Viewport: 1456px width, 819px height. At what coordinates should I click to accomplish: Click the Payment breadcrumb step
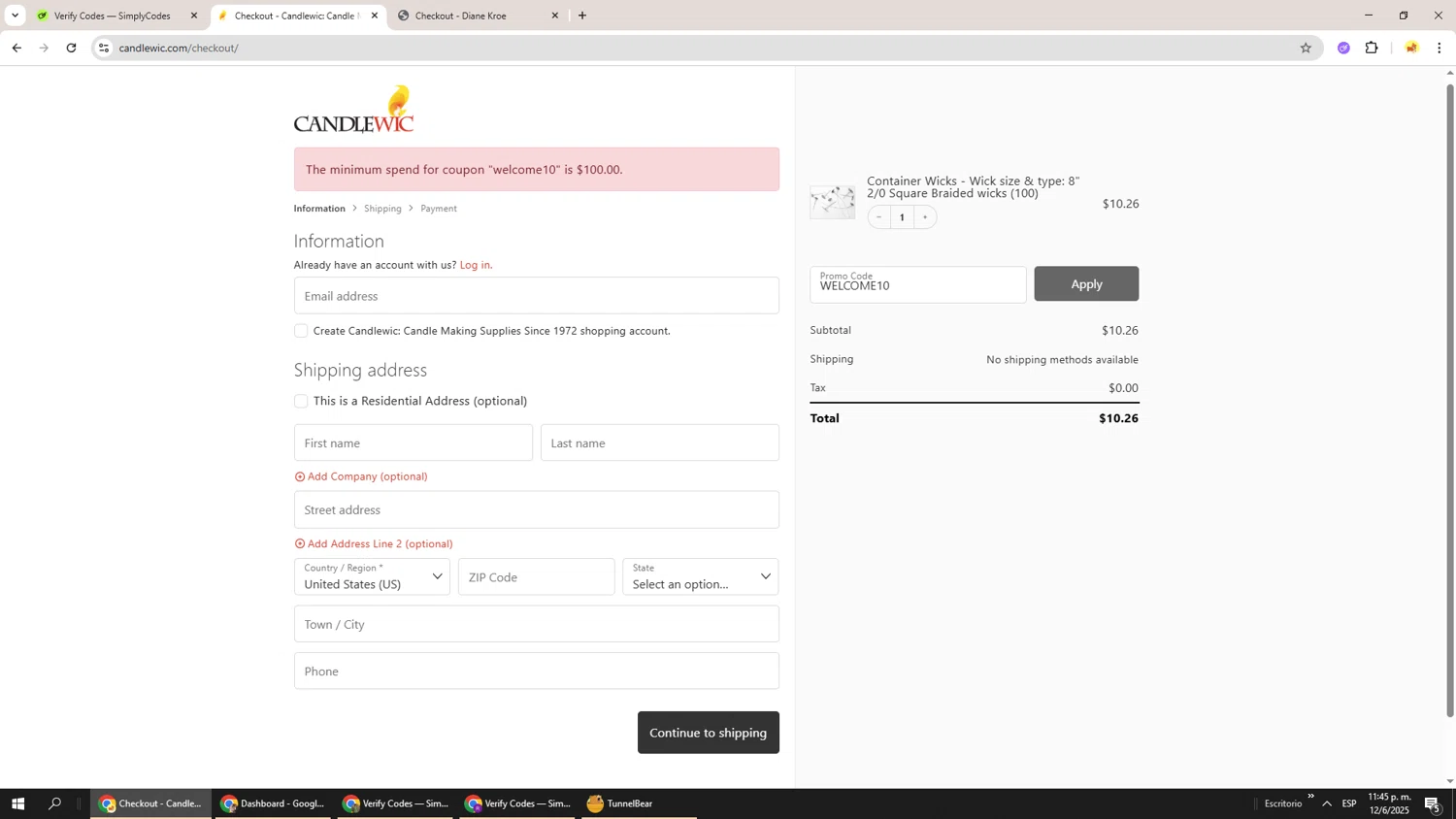click(x=439, y=209)
